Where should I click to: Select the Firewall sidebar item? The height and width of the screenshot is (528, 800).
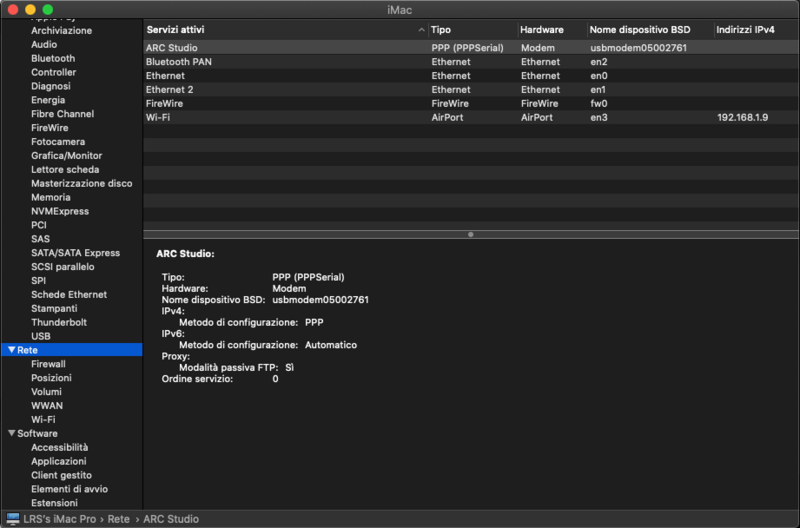tap(48, 364)
